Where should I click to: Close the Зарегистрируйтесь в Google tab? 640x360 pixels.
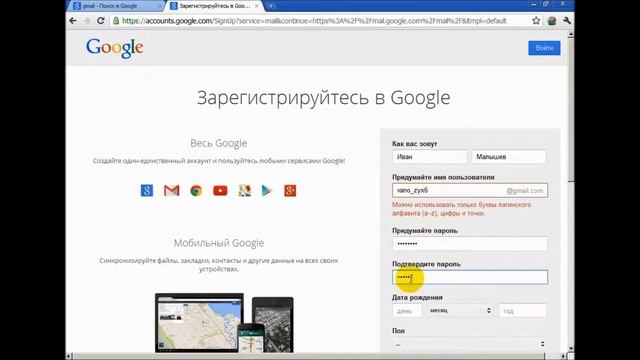256,6
